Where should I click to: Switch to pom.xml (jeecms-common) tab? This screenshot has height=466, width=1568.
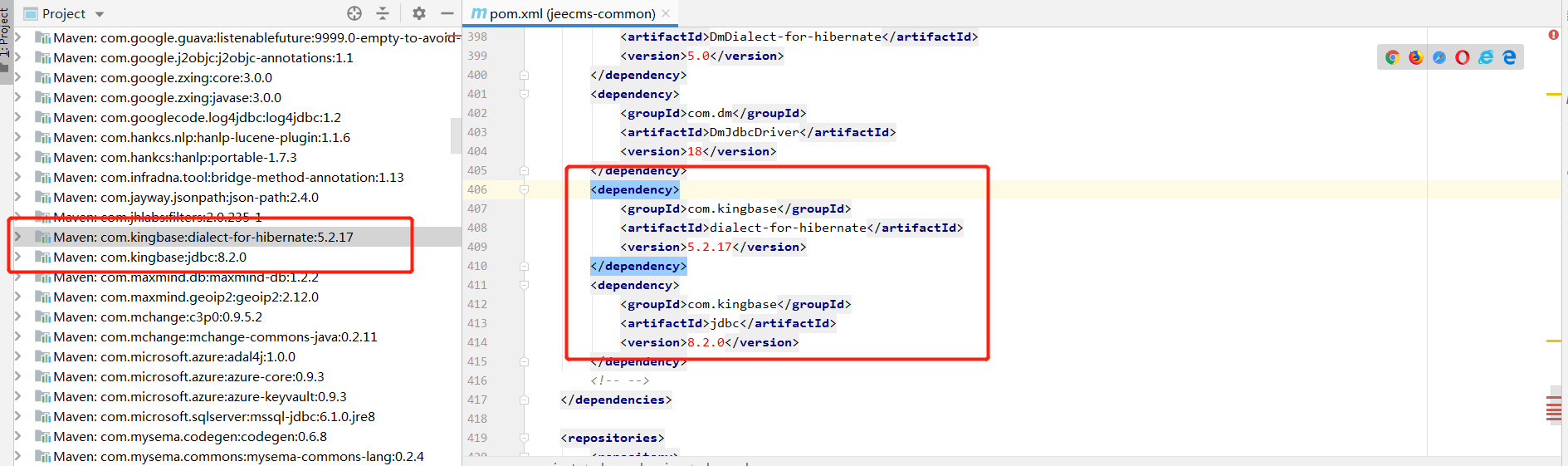(x=571, y=13)
